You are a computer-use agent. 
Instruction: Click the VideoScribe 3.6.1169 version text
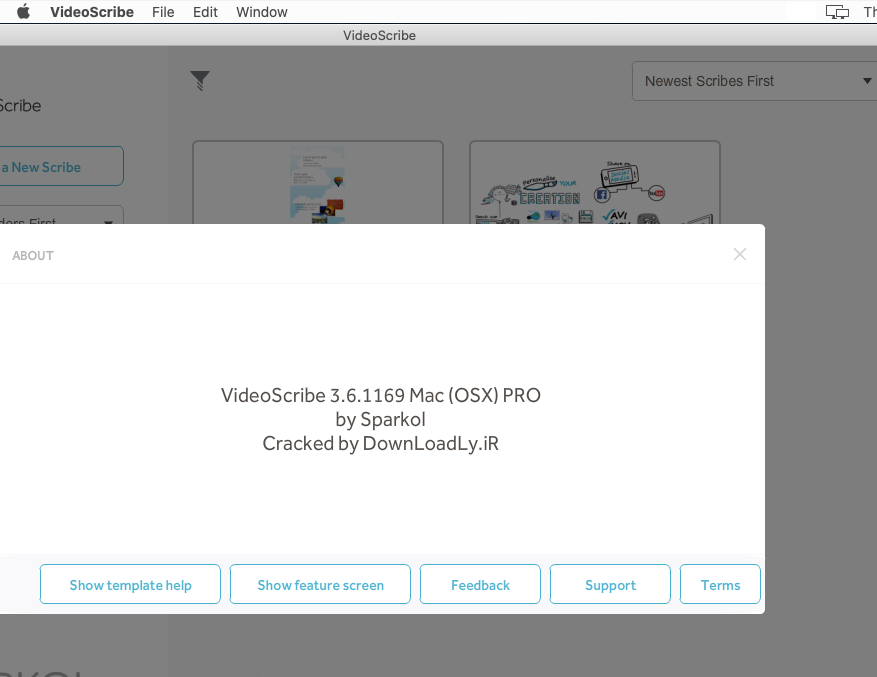[381, 395]
